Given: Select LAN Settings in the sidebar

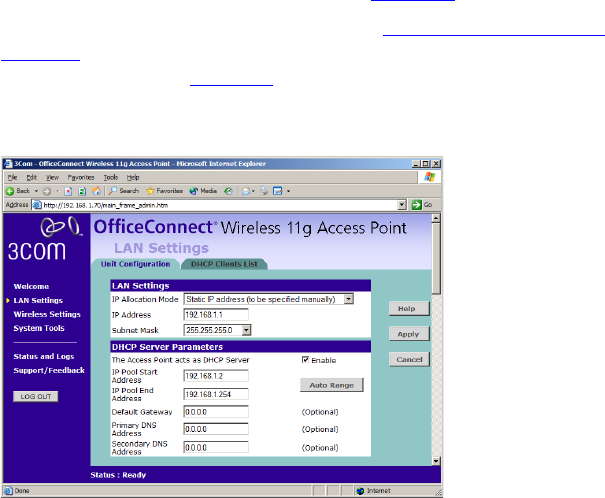Looking at the screenshot, I should point(38,300).
